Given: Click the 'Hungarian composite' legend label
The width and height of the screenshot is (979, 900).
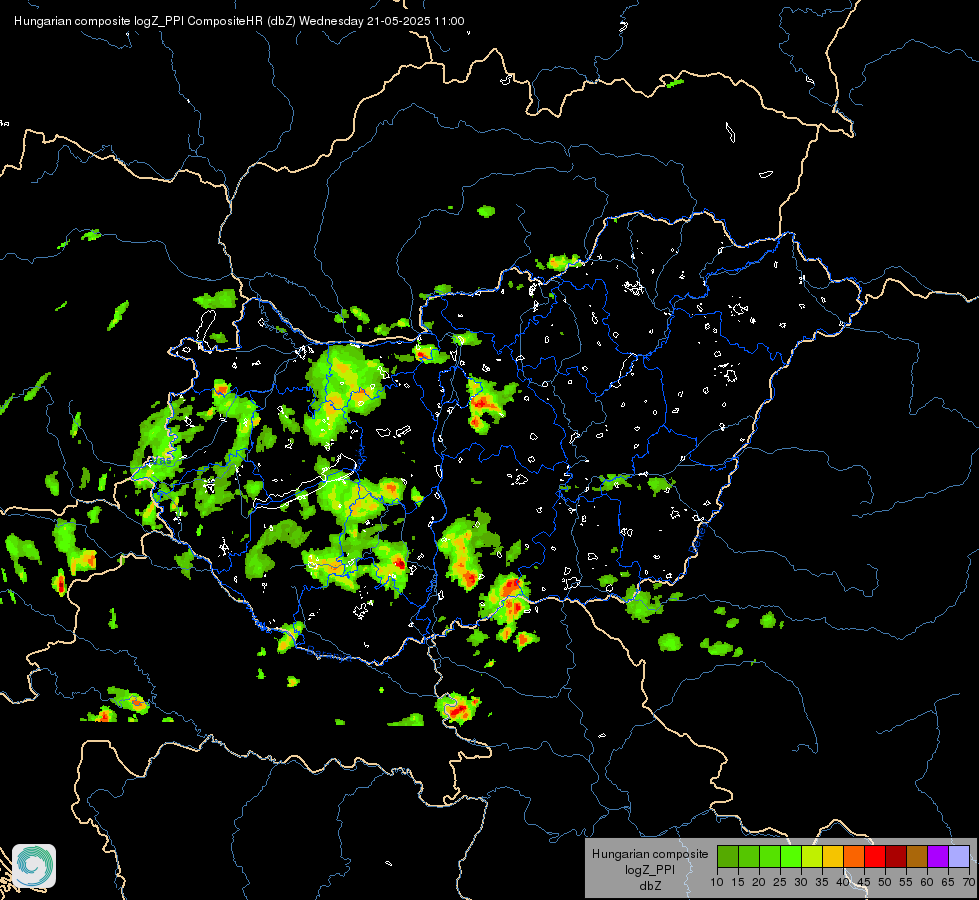Looking at the screenshot, I should click(650, 854).
